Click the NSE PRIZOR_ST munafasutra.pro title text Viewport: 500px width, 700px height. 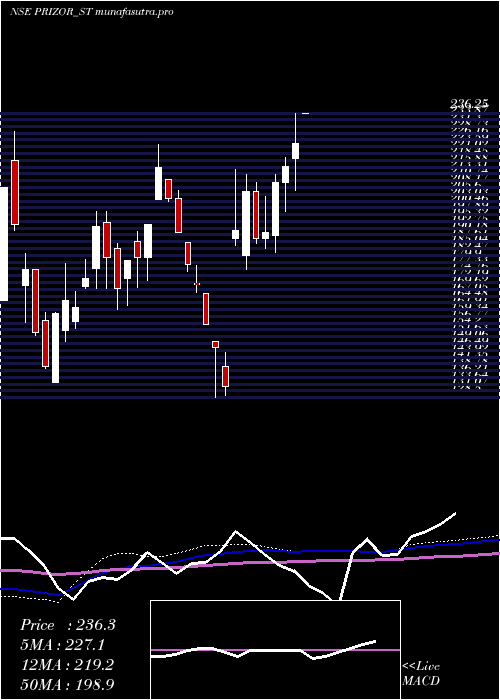pos(92,12)
